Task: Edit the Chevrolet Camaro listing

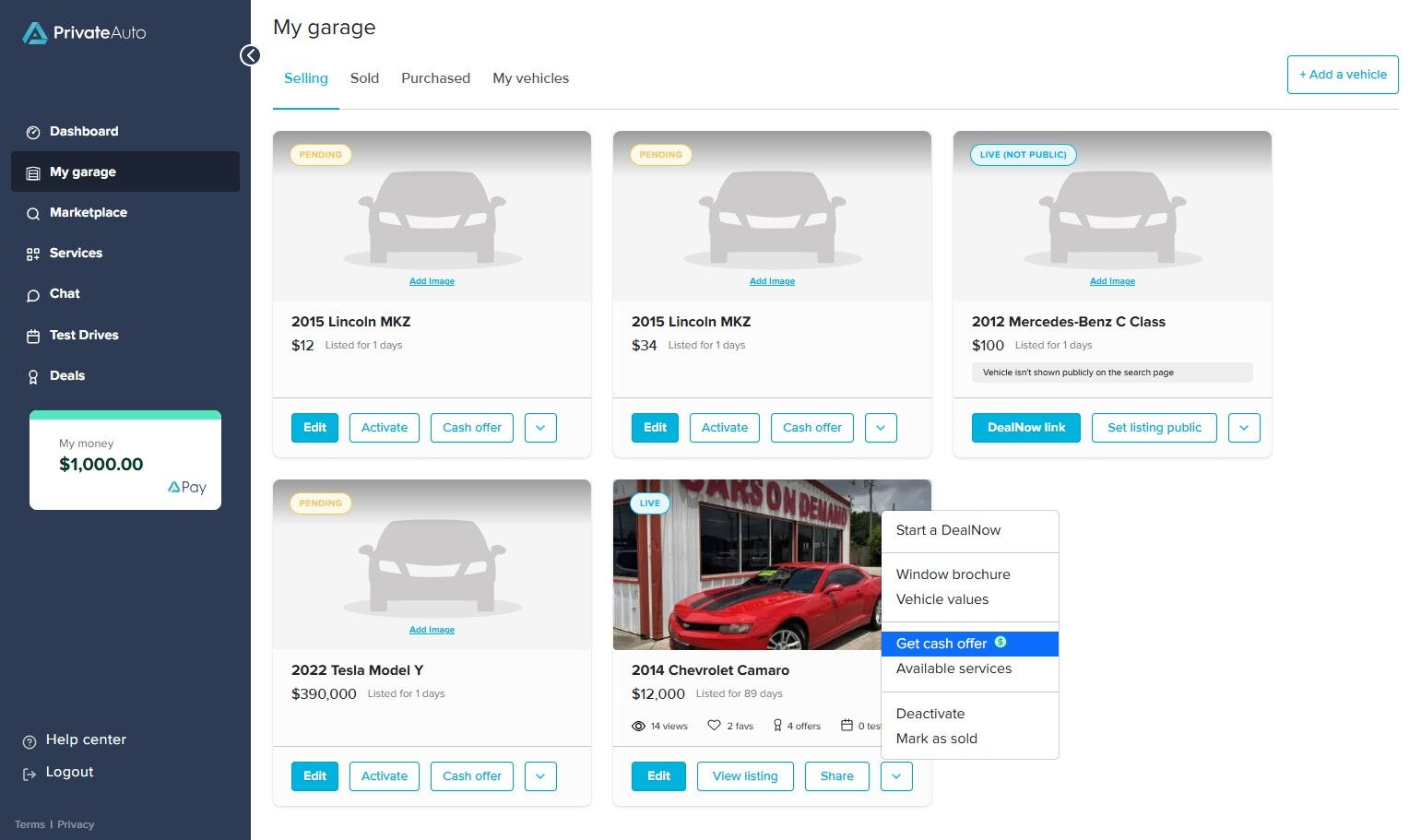Action: click(658, 776)
